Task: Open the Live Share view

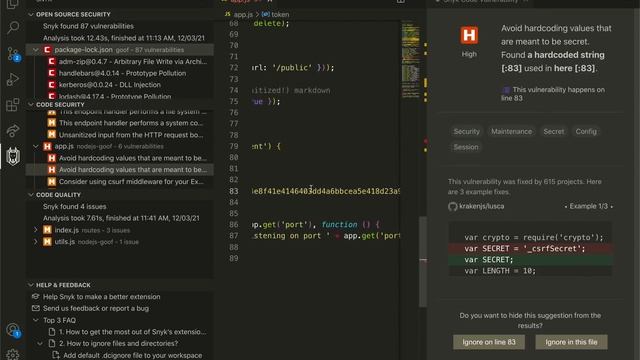Action: pos(13,131)
